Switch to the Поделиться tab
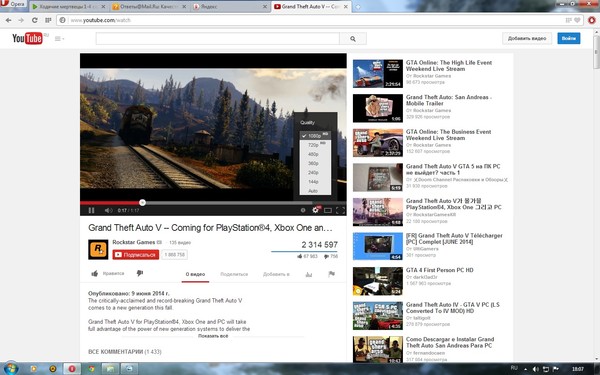Image resolution: width=600 pixels, height=375 pixels. tap(234, 274)
